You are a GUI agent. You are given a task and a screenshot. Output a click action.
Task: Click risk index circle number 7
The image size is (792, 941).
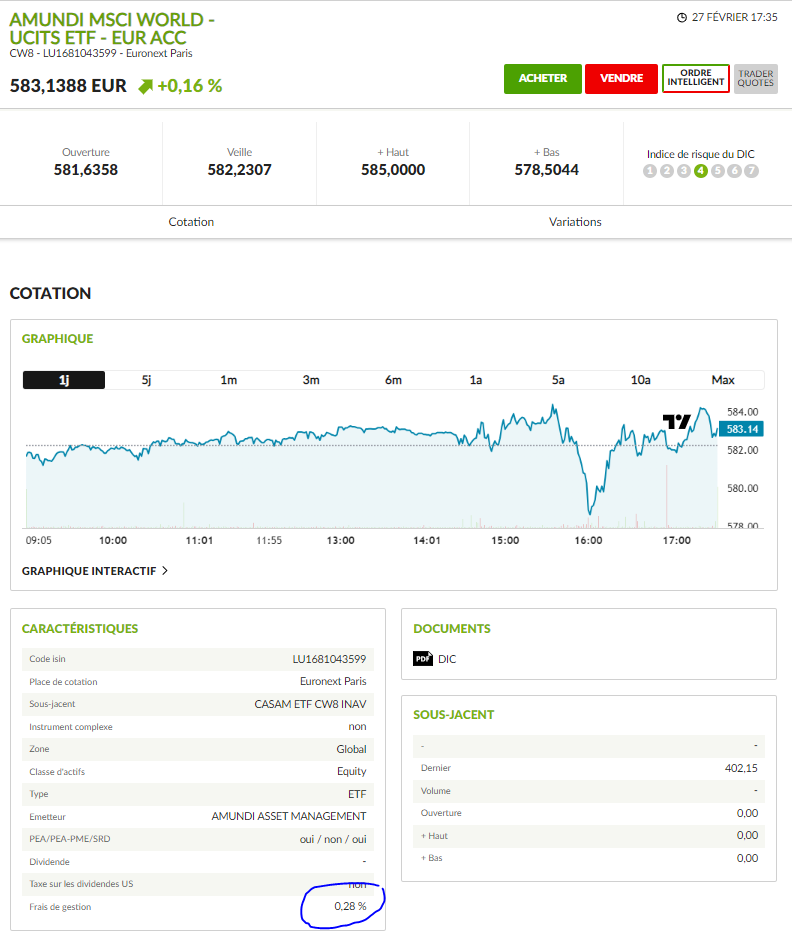coord(752,171)
